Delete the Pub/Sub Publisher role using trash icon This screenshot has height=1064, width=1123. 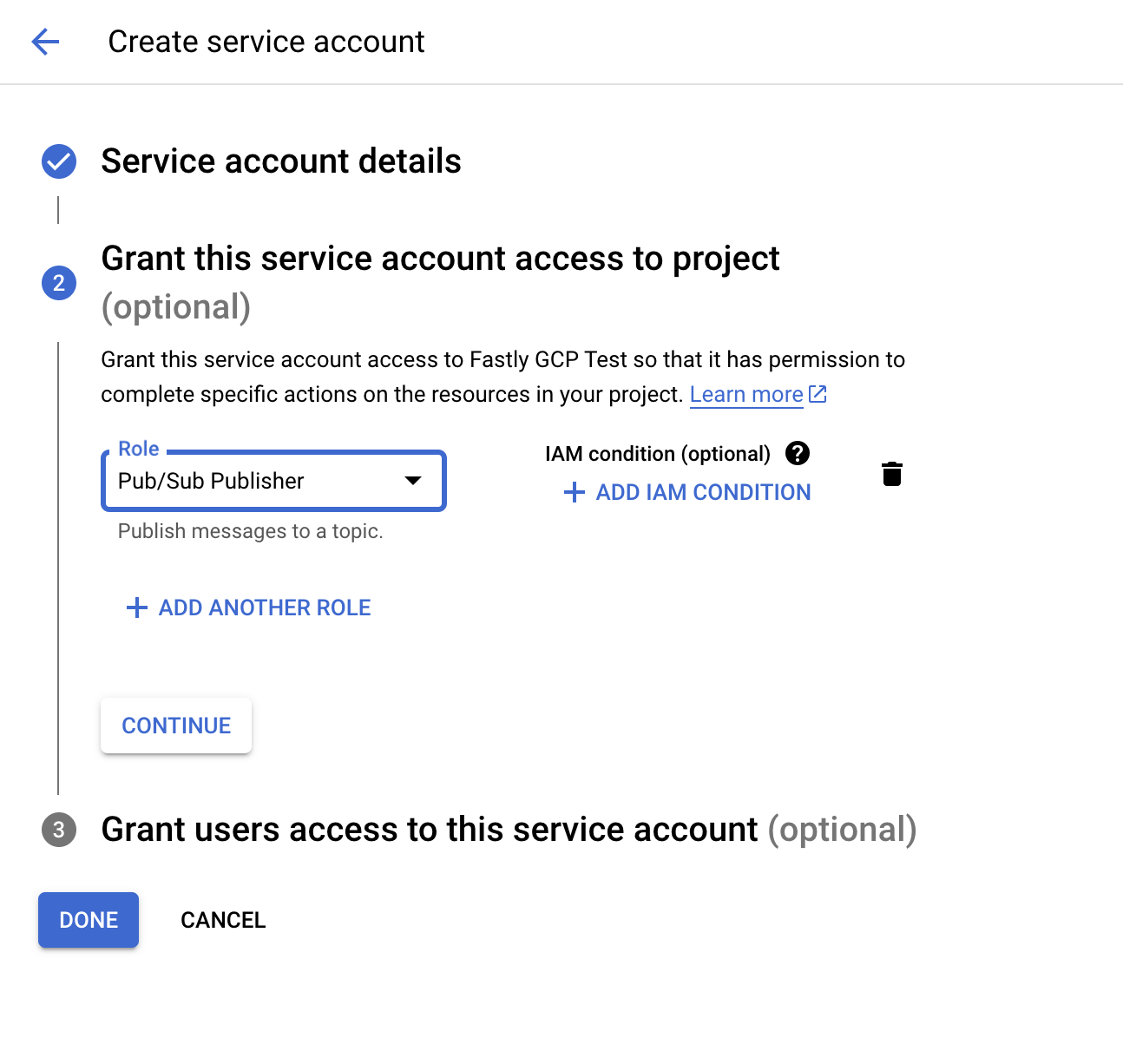tap(892, 474)
